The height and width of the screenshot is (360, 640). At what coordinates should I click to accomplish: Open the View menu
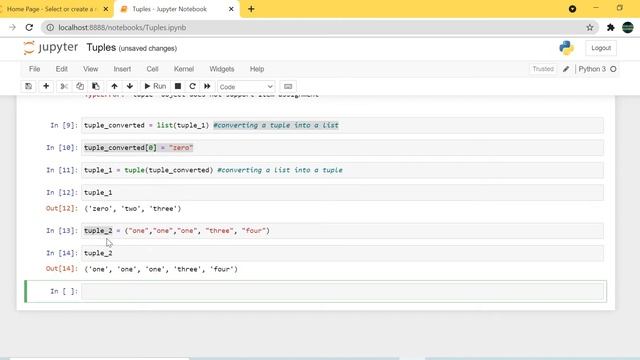pyautogui.click(x=91, y=69)
